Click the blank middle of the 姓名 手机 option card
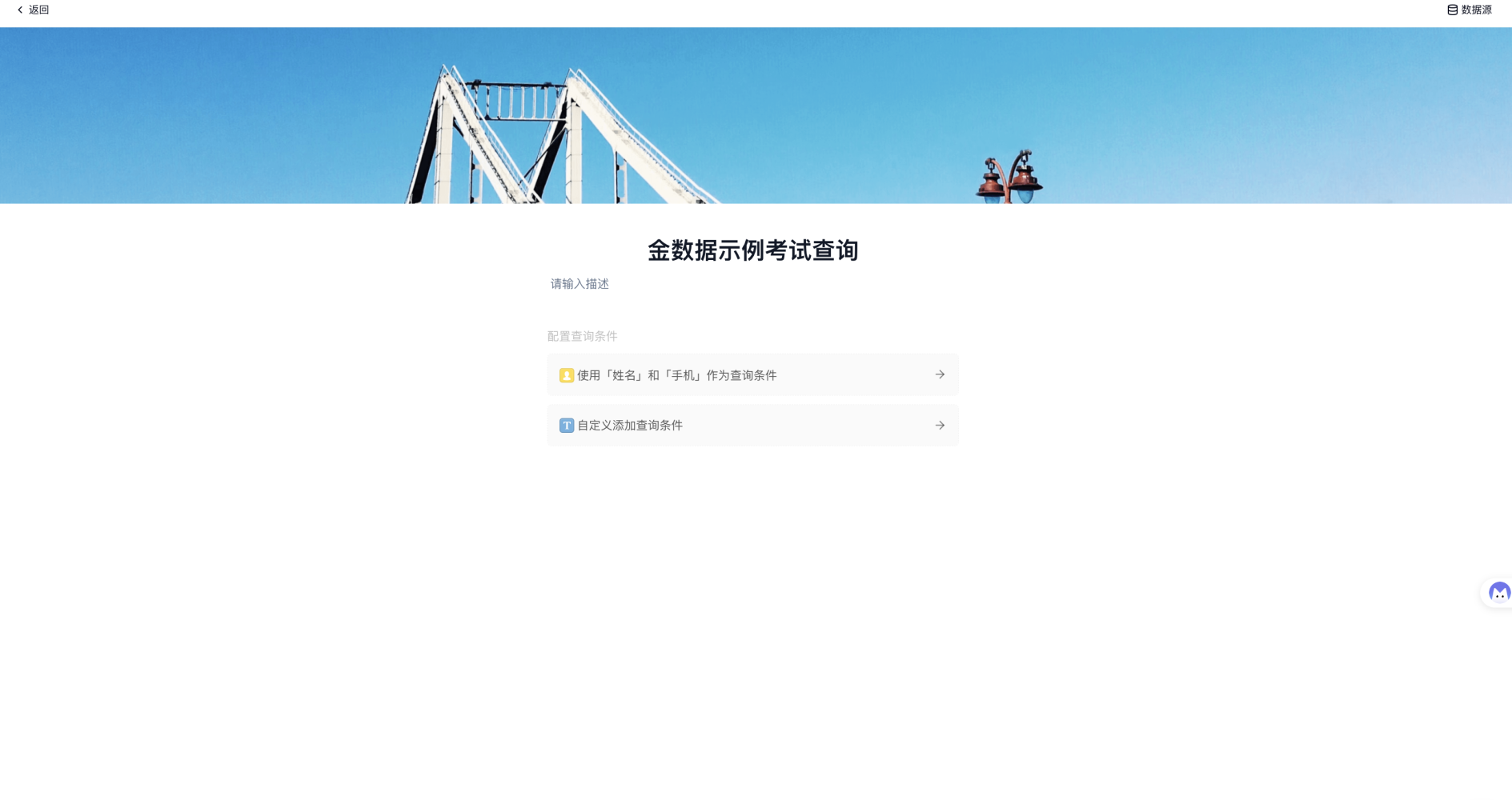 tap(848, 375)
